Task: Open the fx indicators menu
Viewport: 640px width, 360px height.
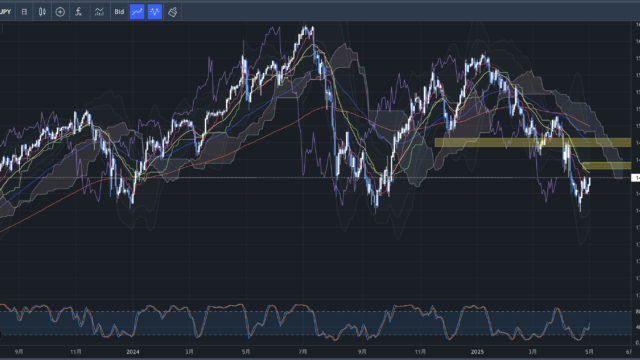Action: click(79, 12)
